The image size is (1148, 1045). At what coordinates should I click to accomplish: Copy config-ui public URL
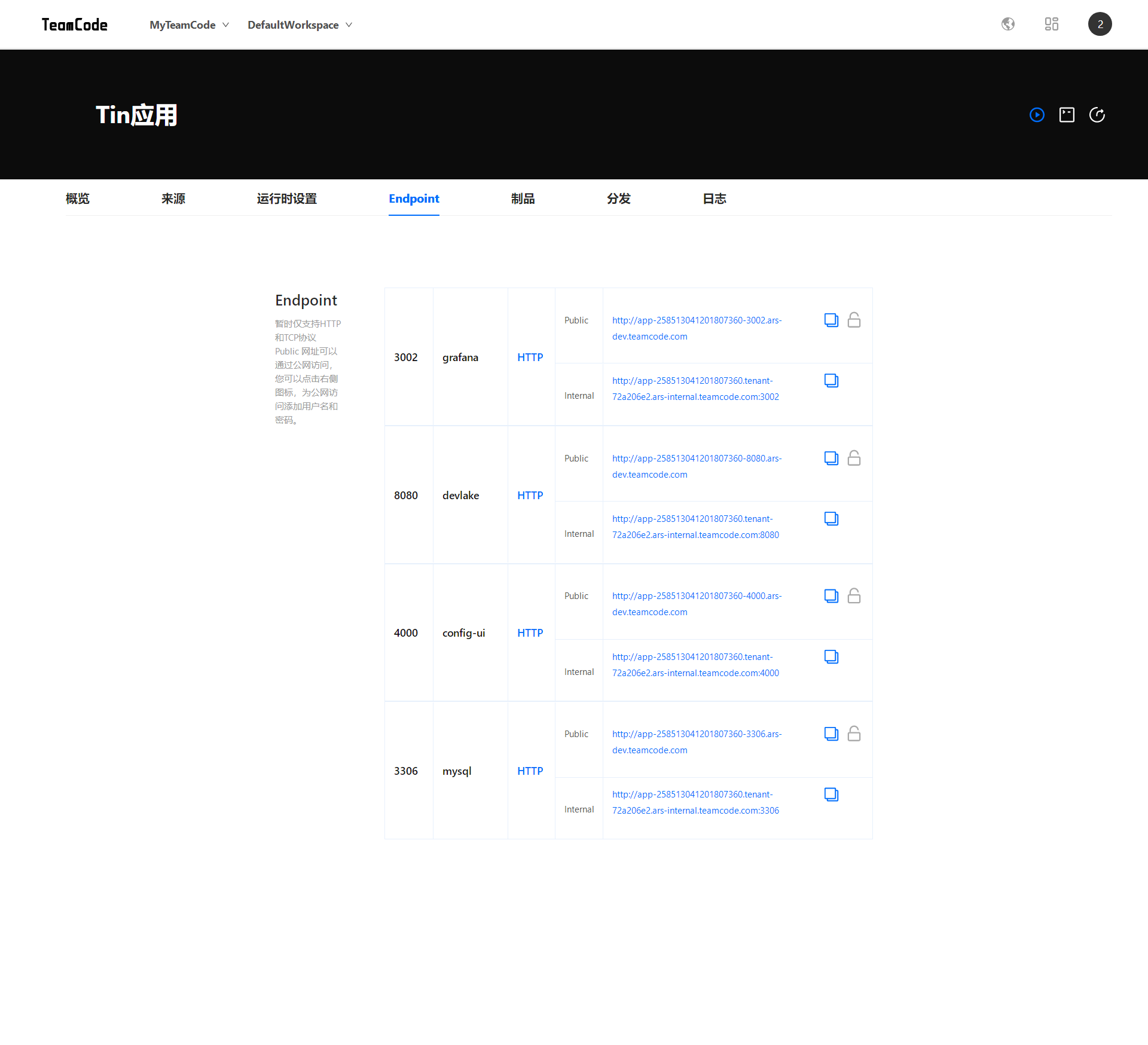(831, 596)
